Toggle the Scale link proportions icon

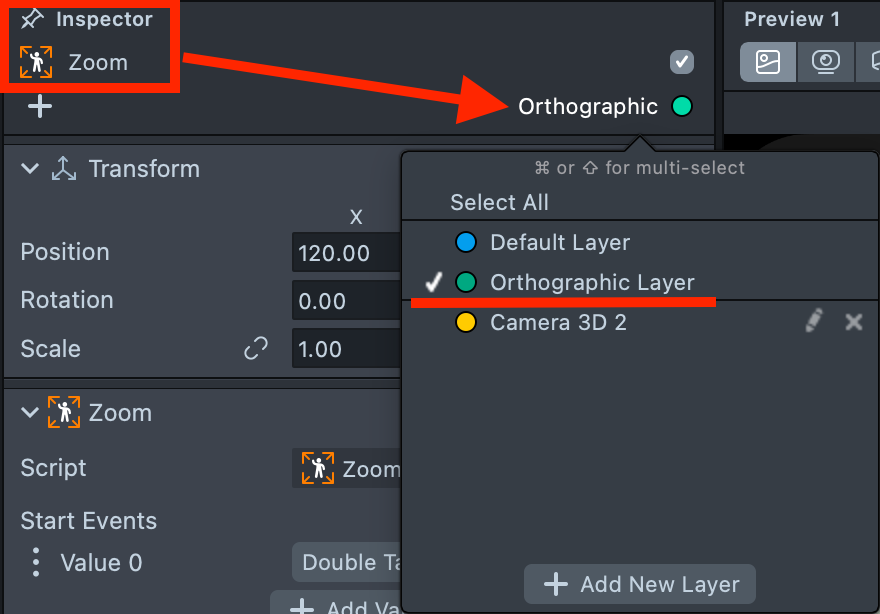pyautogui.click(x=256, y=349)
